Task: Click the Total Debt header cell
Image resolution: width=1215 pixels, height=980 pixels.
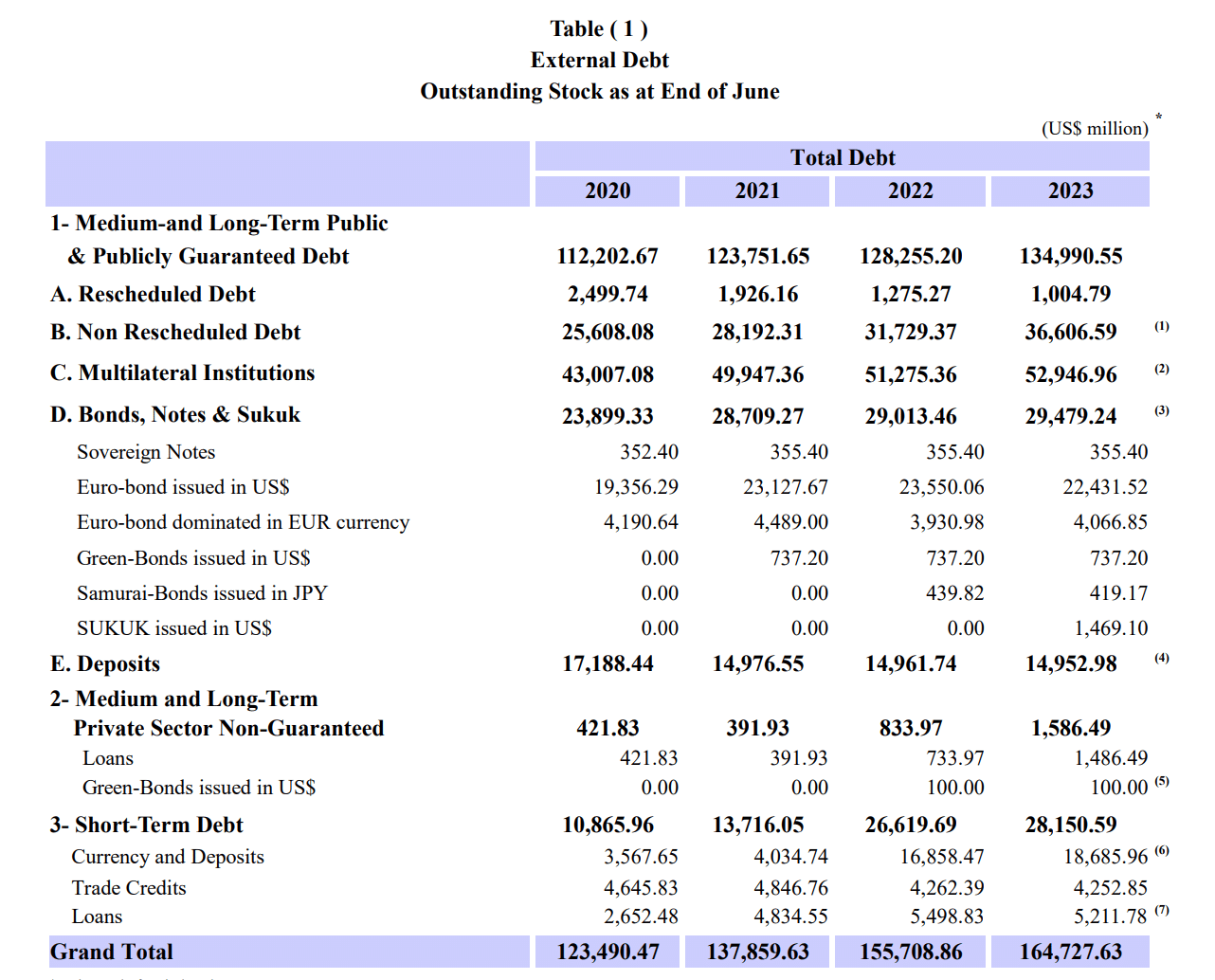Action: (x=842, y=157)
